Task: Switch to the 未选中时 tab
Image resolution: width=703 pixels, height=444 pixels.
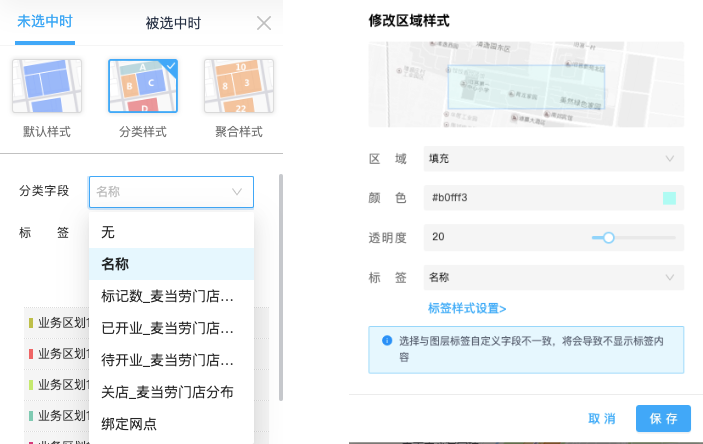Action: point(45,22)
